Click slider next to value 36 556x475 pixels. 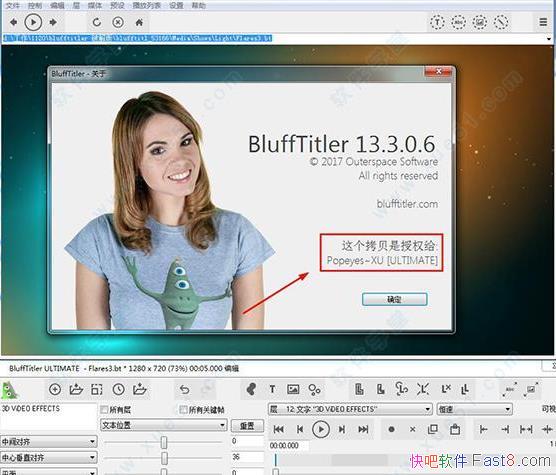[x=164, y=458]
